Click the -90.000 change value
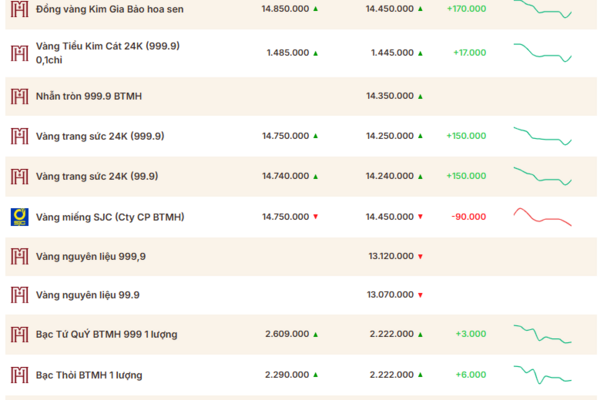 469,217
